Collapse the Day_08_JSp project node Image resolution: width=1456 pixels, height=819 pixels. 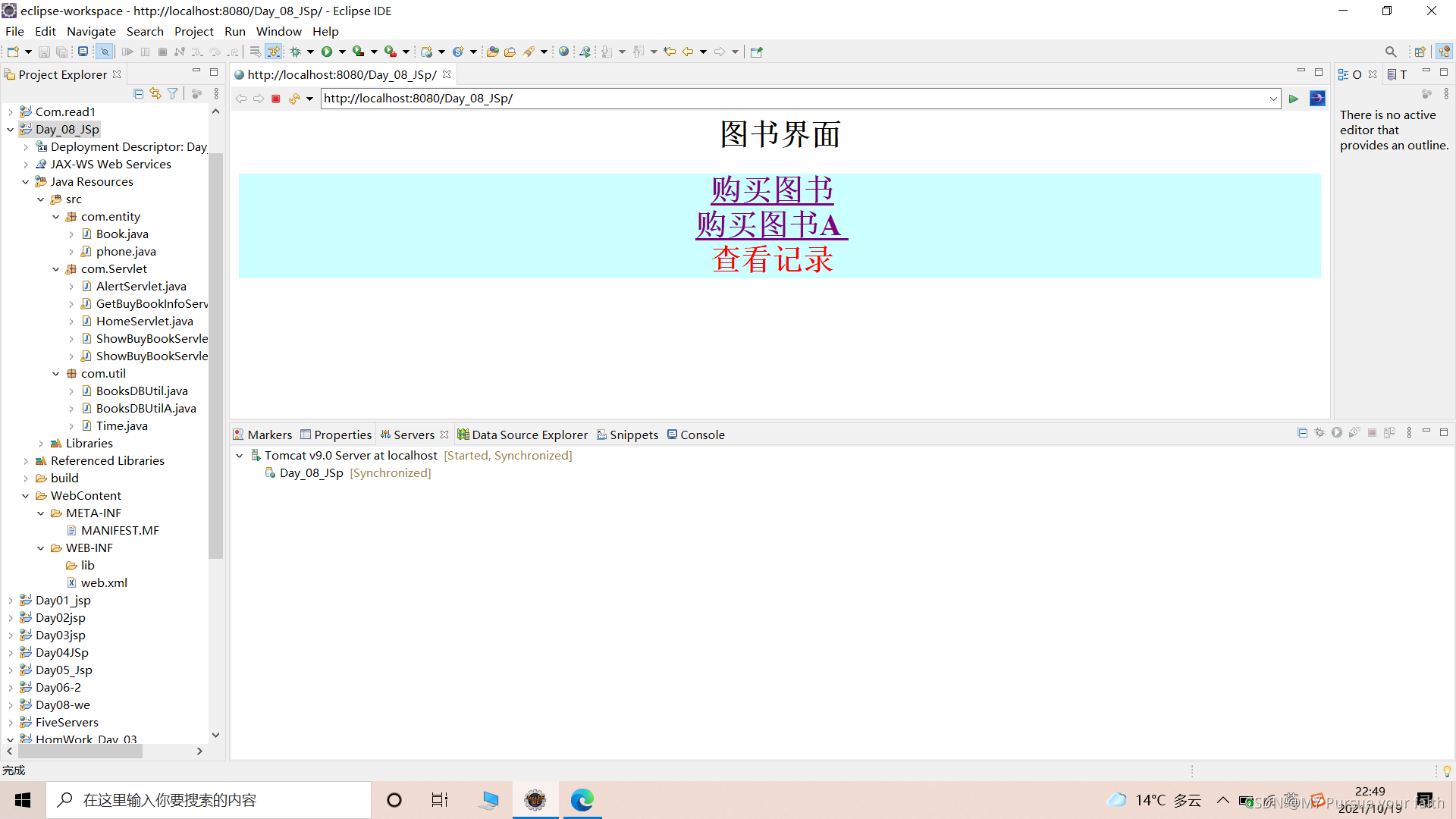tap(11, 130)
